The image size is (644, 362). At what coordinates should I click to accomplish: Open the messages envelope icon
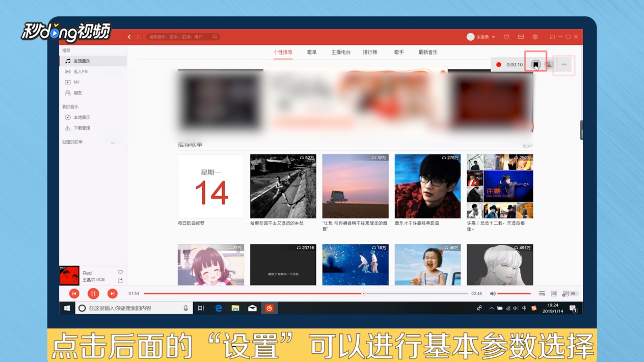pyautogui.click(x=521, y=37)
